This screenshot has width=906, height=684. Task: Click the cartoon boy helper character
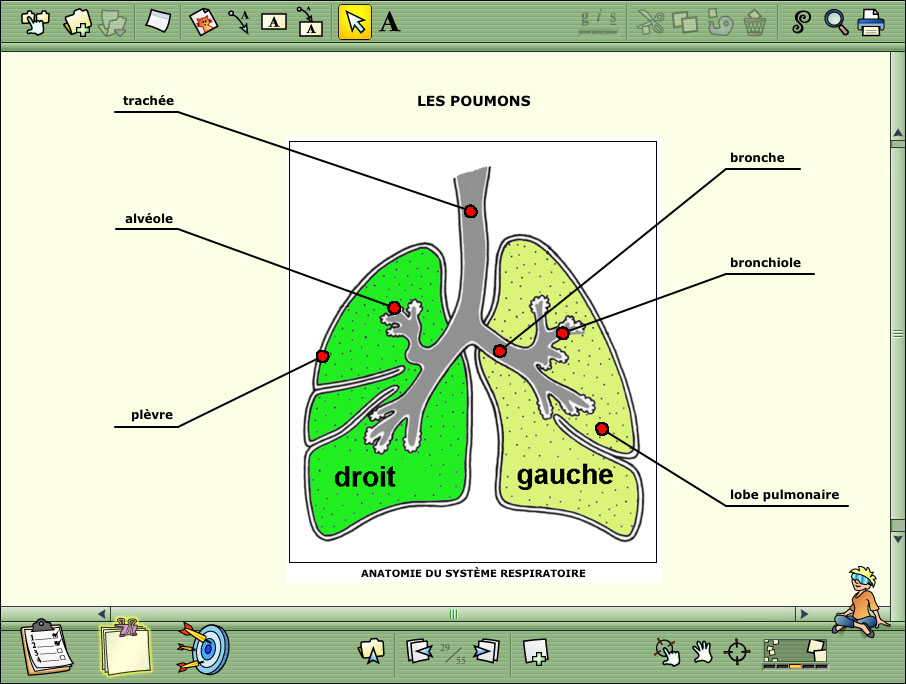tap(861, 601)
